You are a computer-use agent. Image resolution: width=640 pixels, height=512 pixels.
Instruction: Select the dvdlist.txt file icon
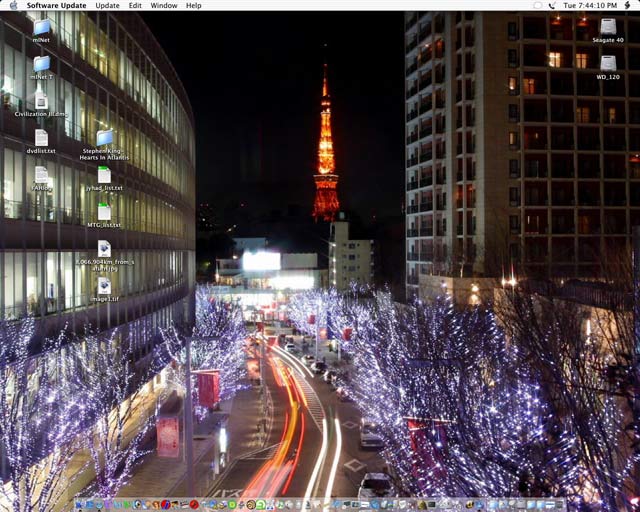[x=41, y=138]
